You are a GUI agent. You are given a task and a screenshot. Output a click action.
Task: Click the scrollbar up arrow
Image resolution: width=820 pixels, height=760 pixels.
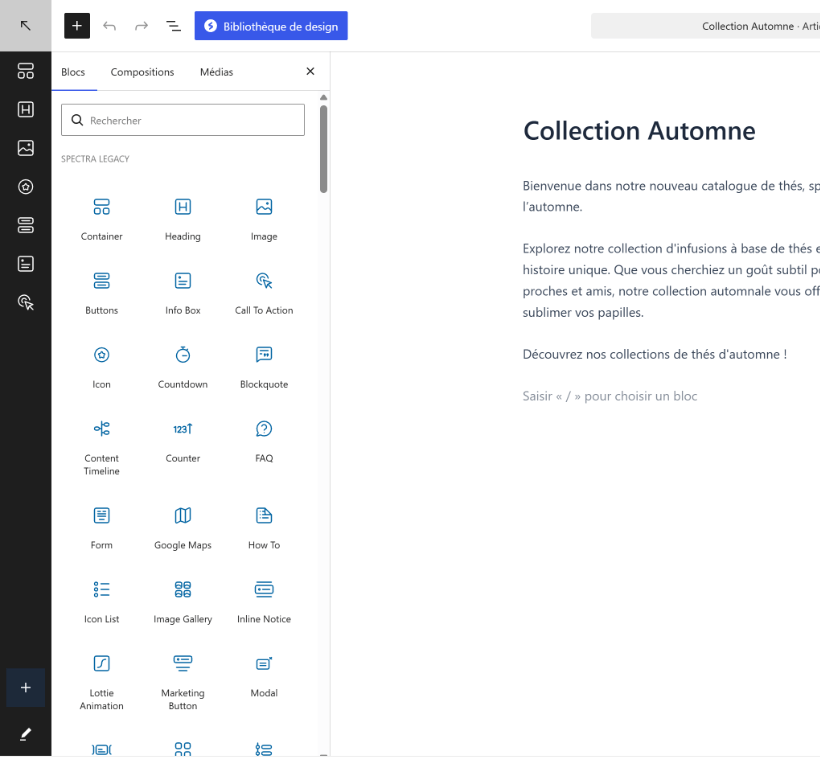[323, 98]
